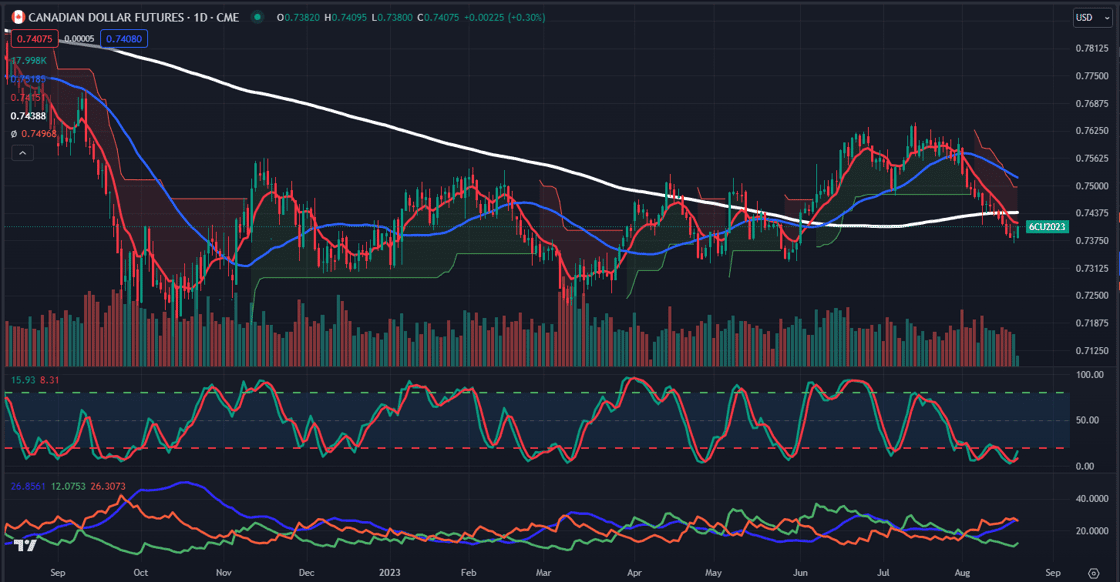Click the 2023 label on time axis
The width and height of the screenshot is (1120, 582).
point(389,573)
